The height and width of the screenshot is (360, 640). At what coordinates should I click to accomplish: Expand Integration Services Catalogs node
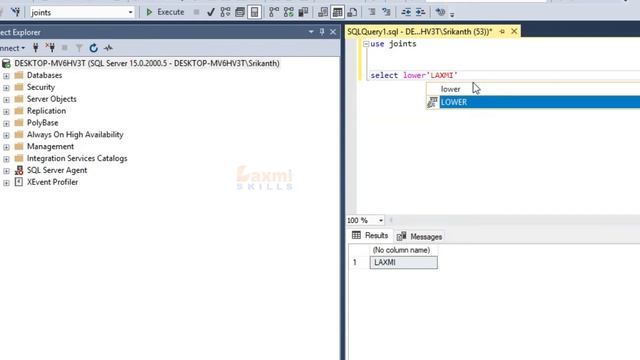(6, 159)
